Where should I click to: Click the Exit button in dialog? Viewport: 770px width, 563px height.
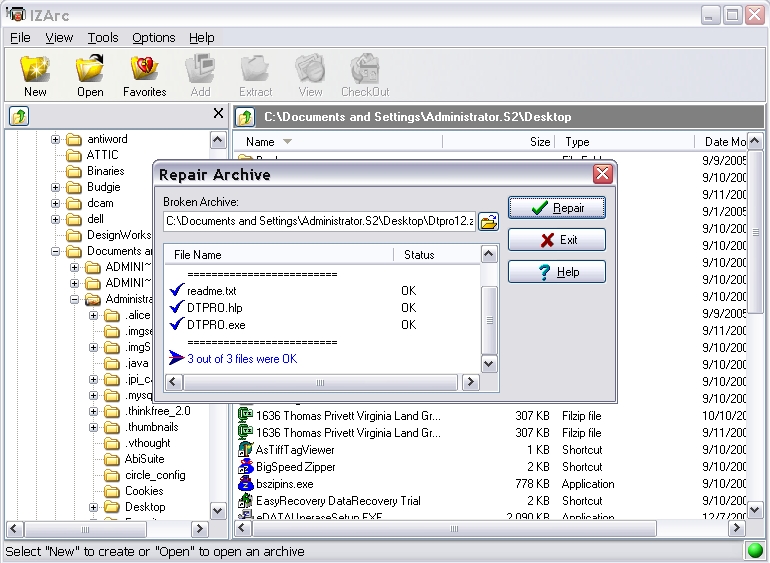coord(557,240)
